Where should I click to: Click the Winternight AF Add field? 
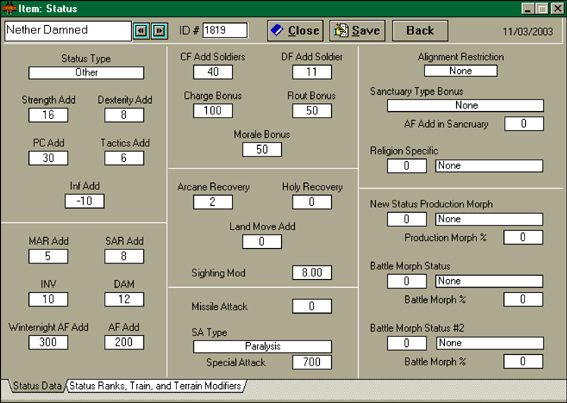click(x=48, y=342)
